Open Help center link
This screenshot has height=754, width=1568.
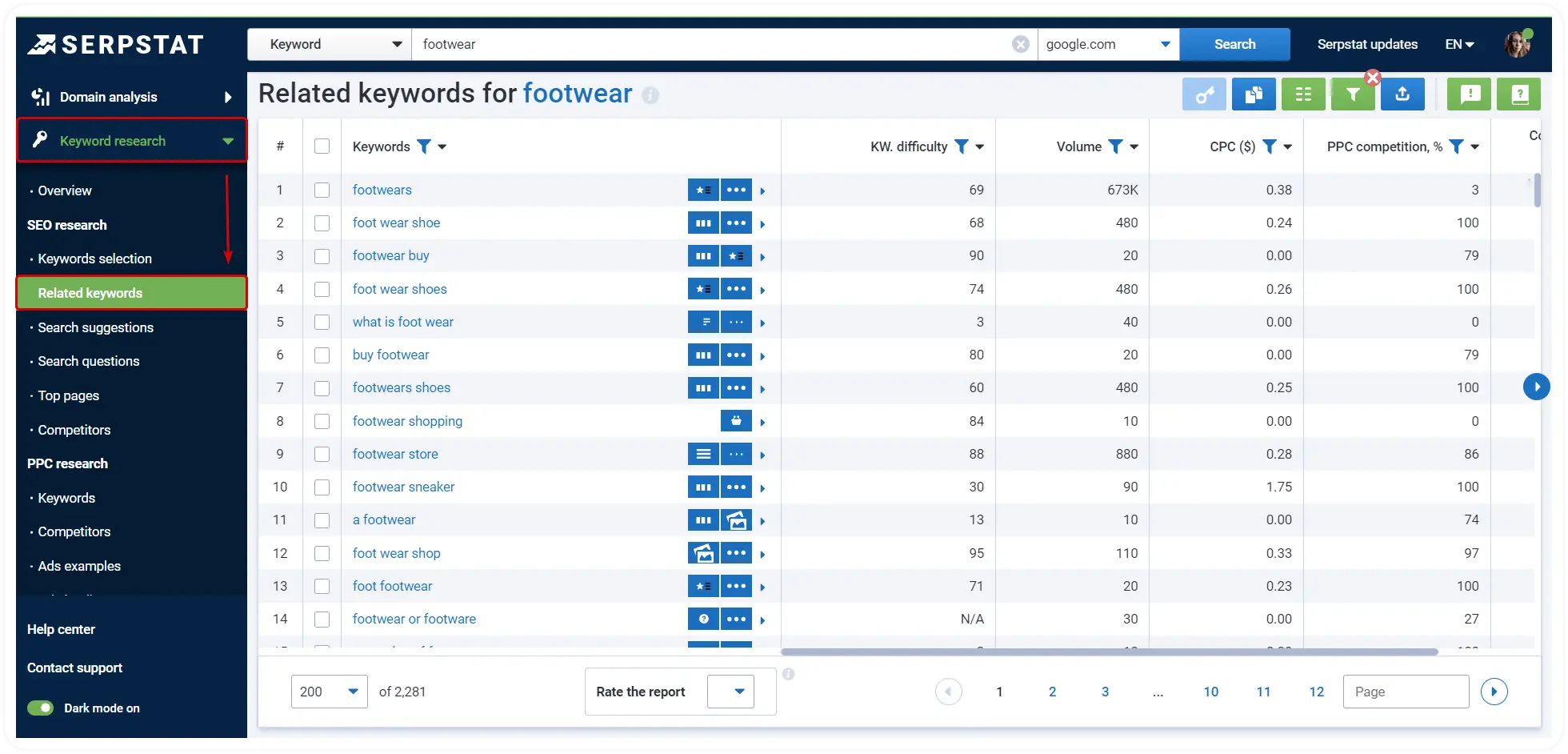point(61,629)
